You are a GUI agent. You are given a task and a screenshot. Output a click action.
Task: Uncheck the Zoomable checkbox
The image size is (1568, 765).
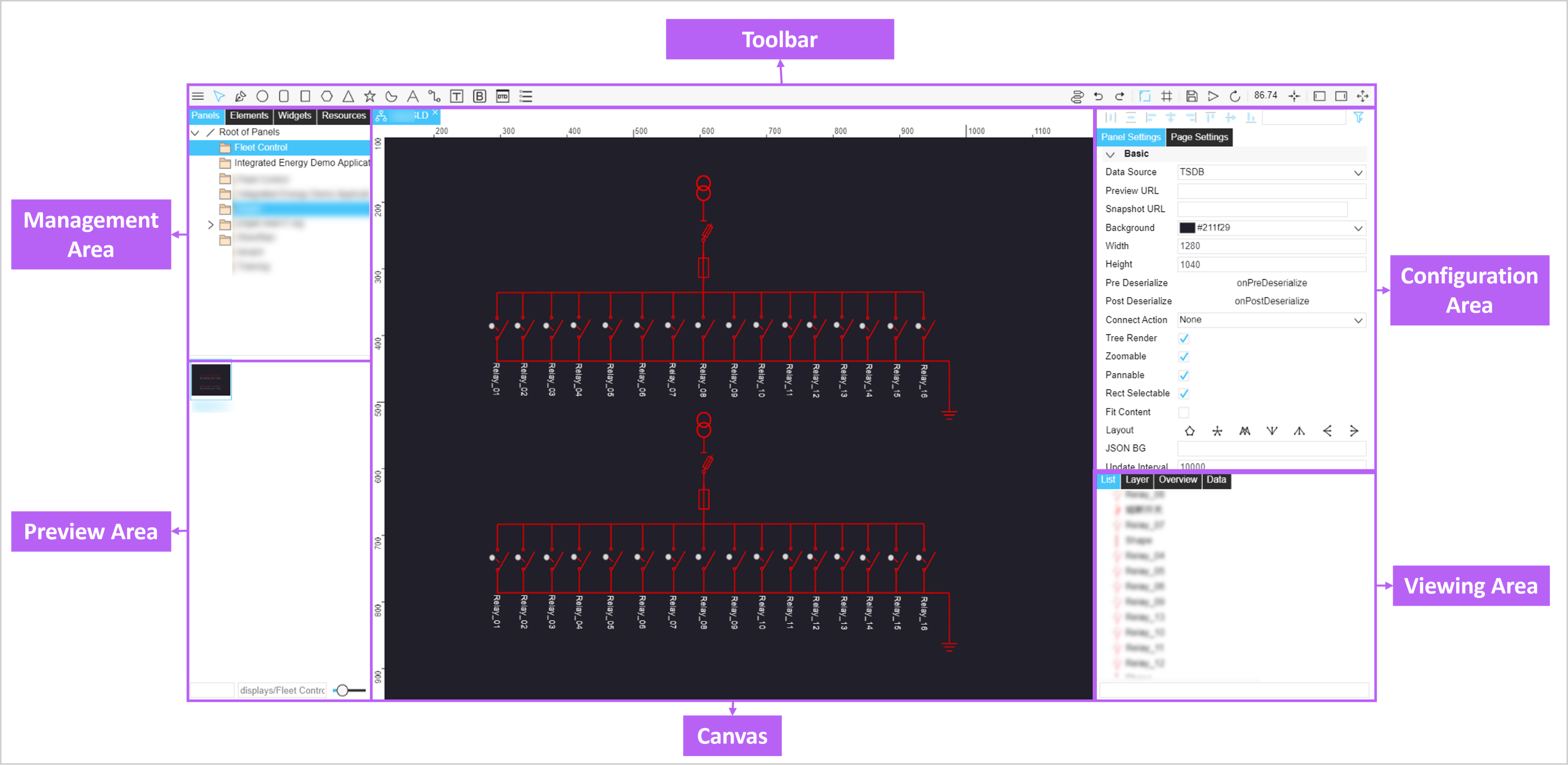tap(1183, 357)
